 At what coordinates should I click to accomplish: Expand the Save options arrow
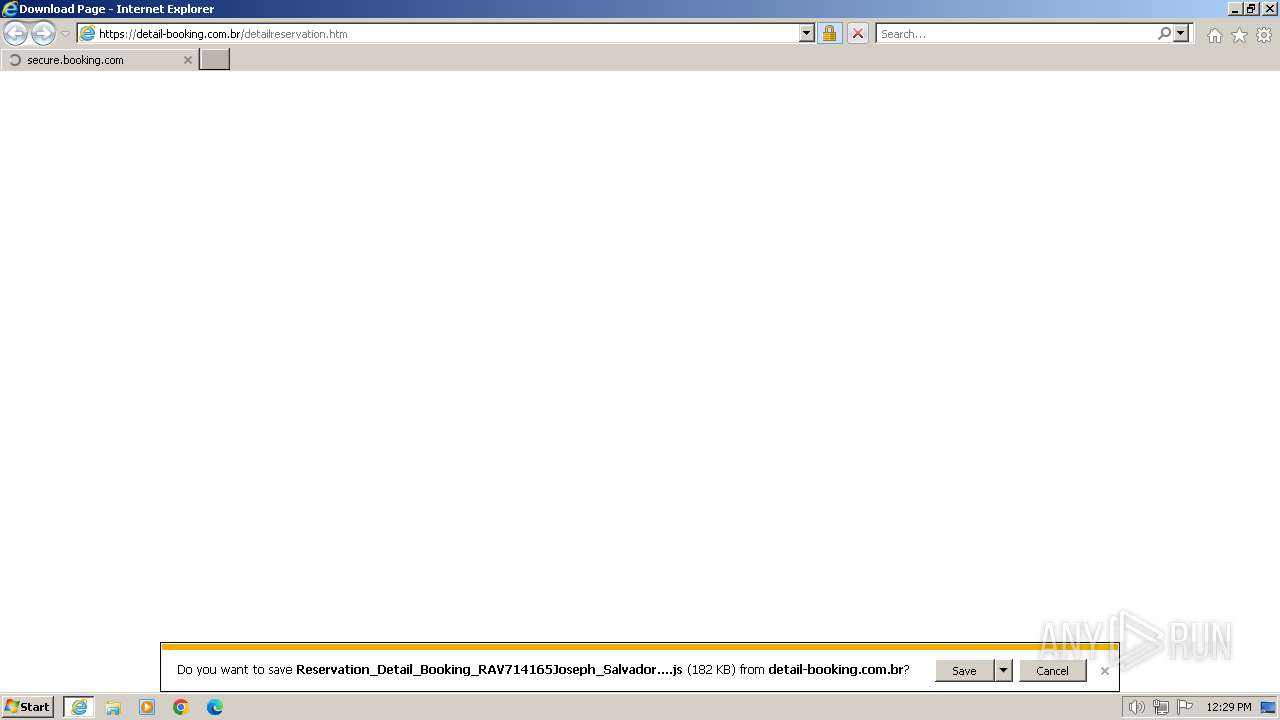(x=1003, y=671)
